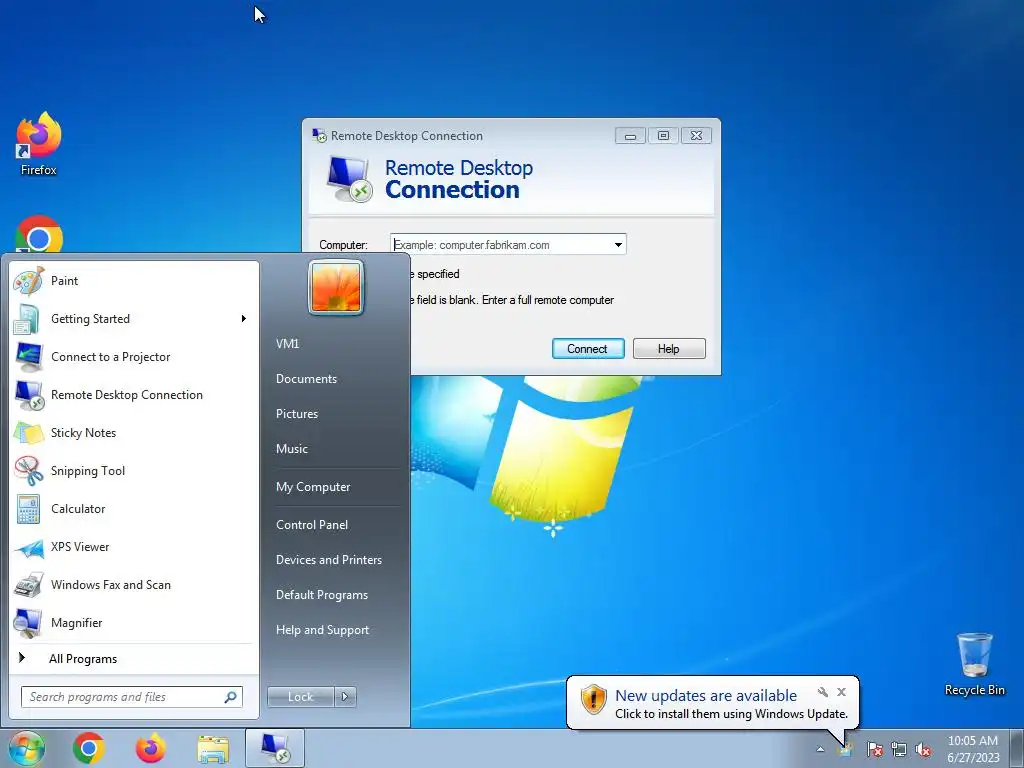Open Paint from the Start menu
This screenshot has height=768, width=1024.
[133, 281]
